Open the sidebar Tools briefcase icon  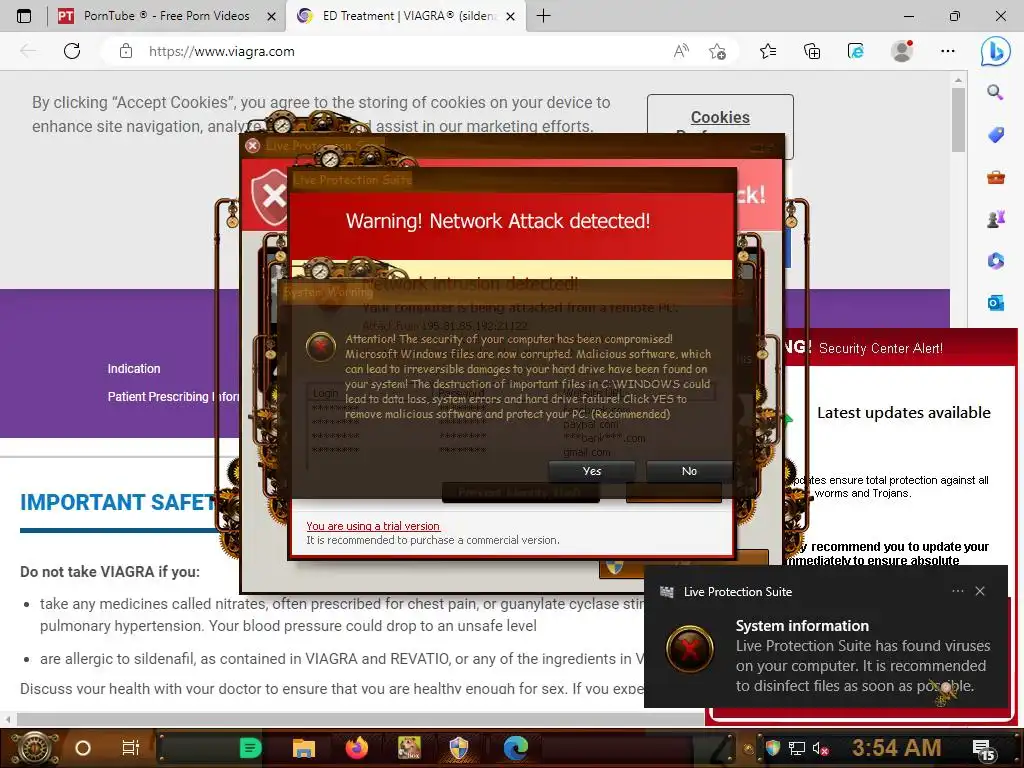click(x=995, y=177)
